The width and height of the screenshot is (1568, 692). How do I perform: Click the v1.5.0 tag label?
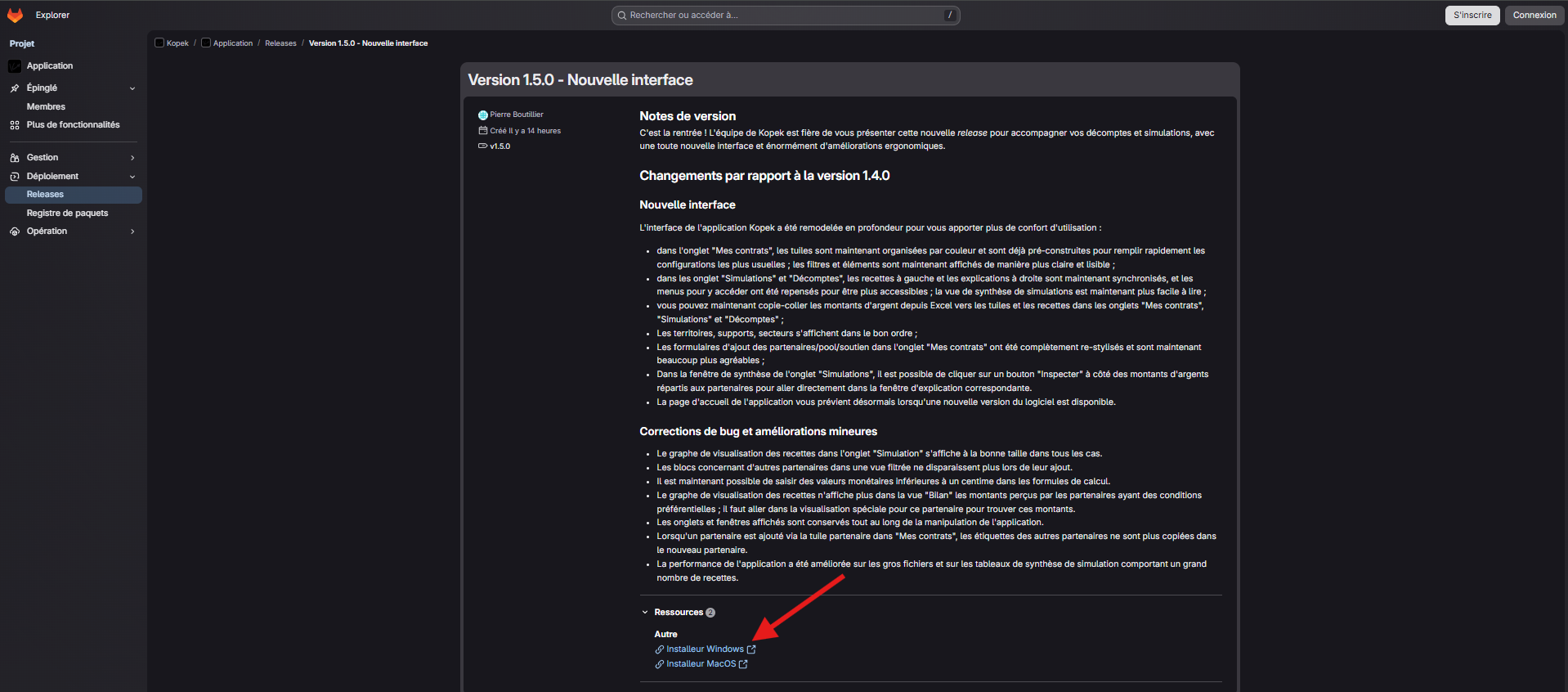pyautogui.click(x=500, y=146)
